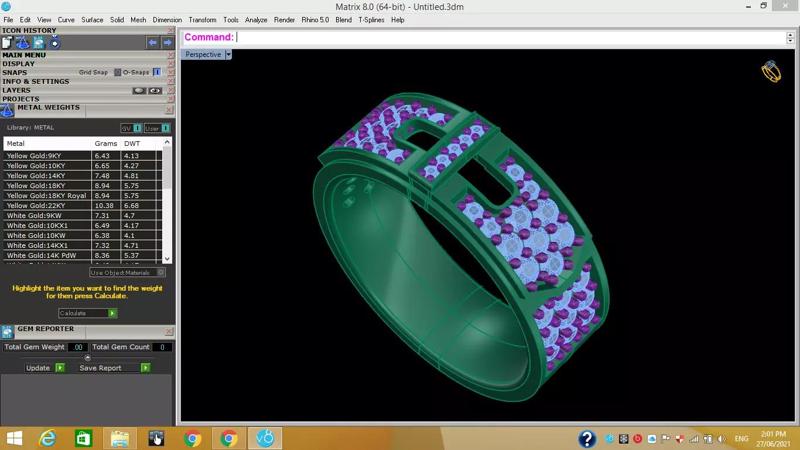
Task: Click the Metal Weights panel scale icon
Action: (x=7, y=110)
